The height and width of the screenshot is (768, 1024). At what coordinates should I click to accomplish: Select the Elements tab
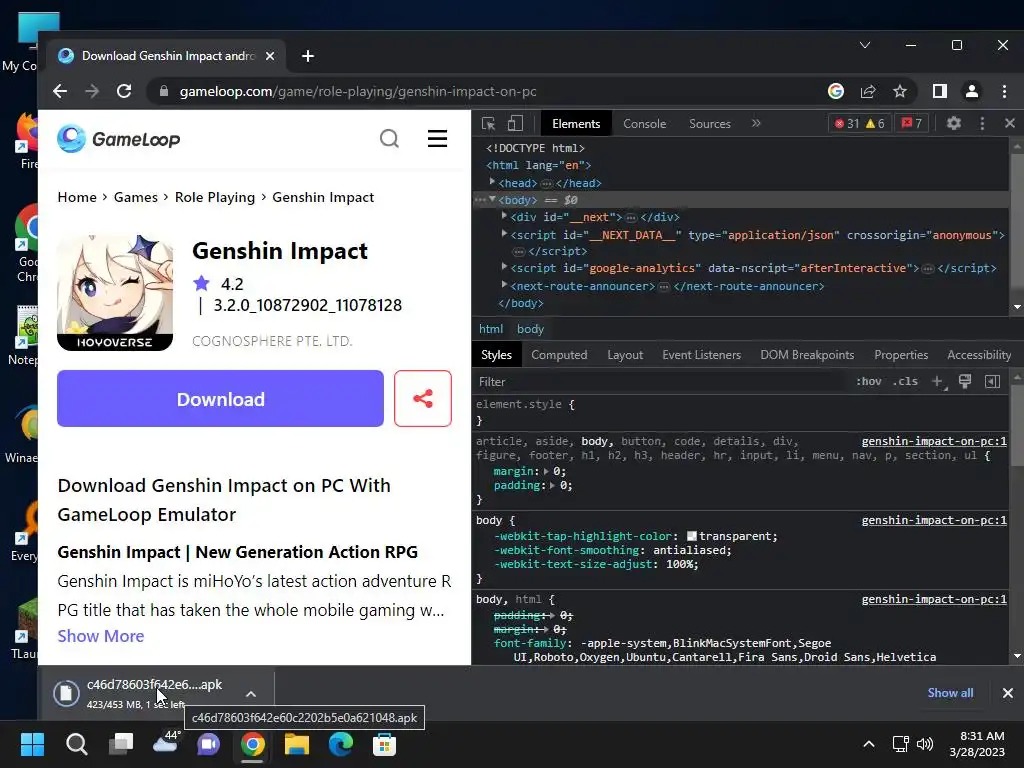coord(576,123)
